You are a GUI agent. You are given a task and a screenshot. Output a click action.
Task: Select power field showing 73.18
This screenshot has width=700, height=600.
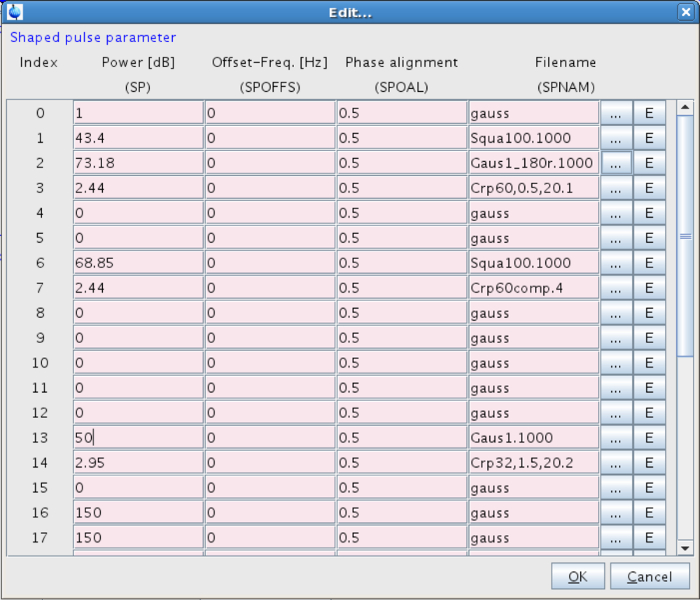click(138, 163)
